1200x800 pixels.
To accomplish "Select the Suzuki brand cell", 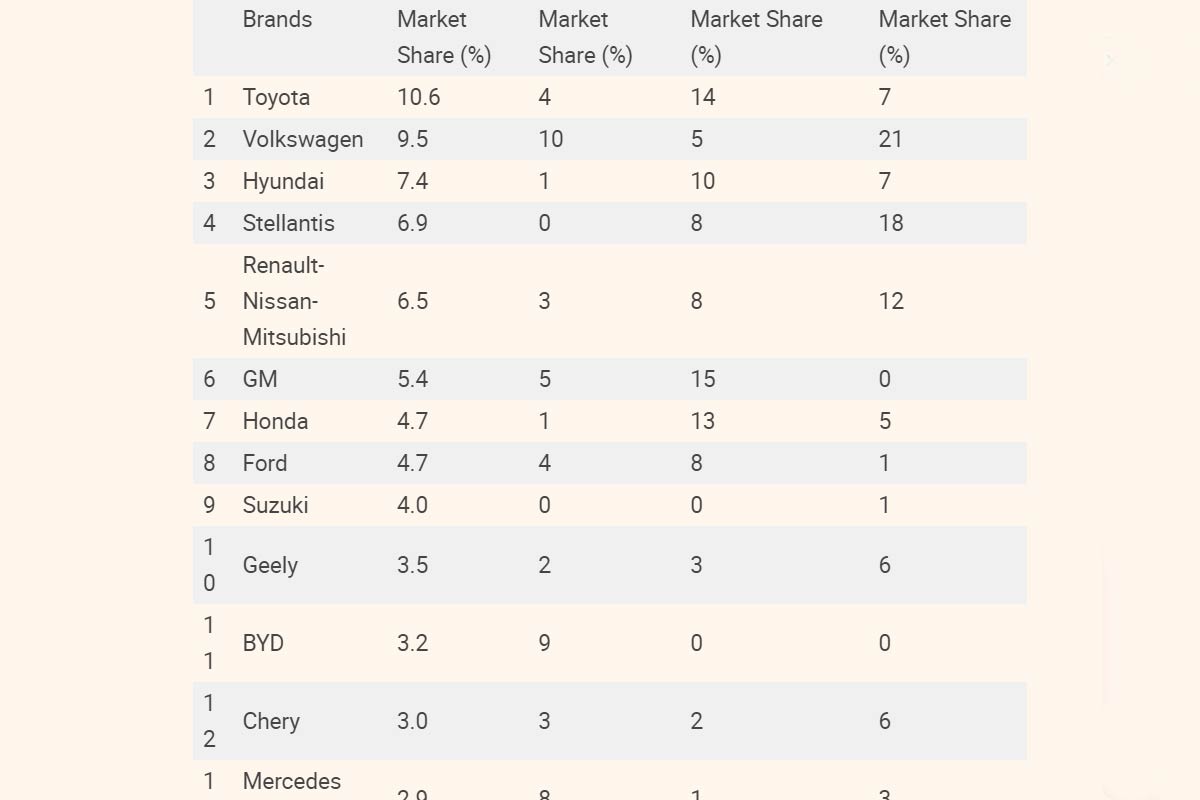I will pyautogui.click(x=275, y=506).
